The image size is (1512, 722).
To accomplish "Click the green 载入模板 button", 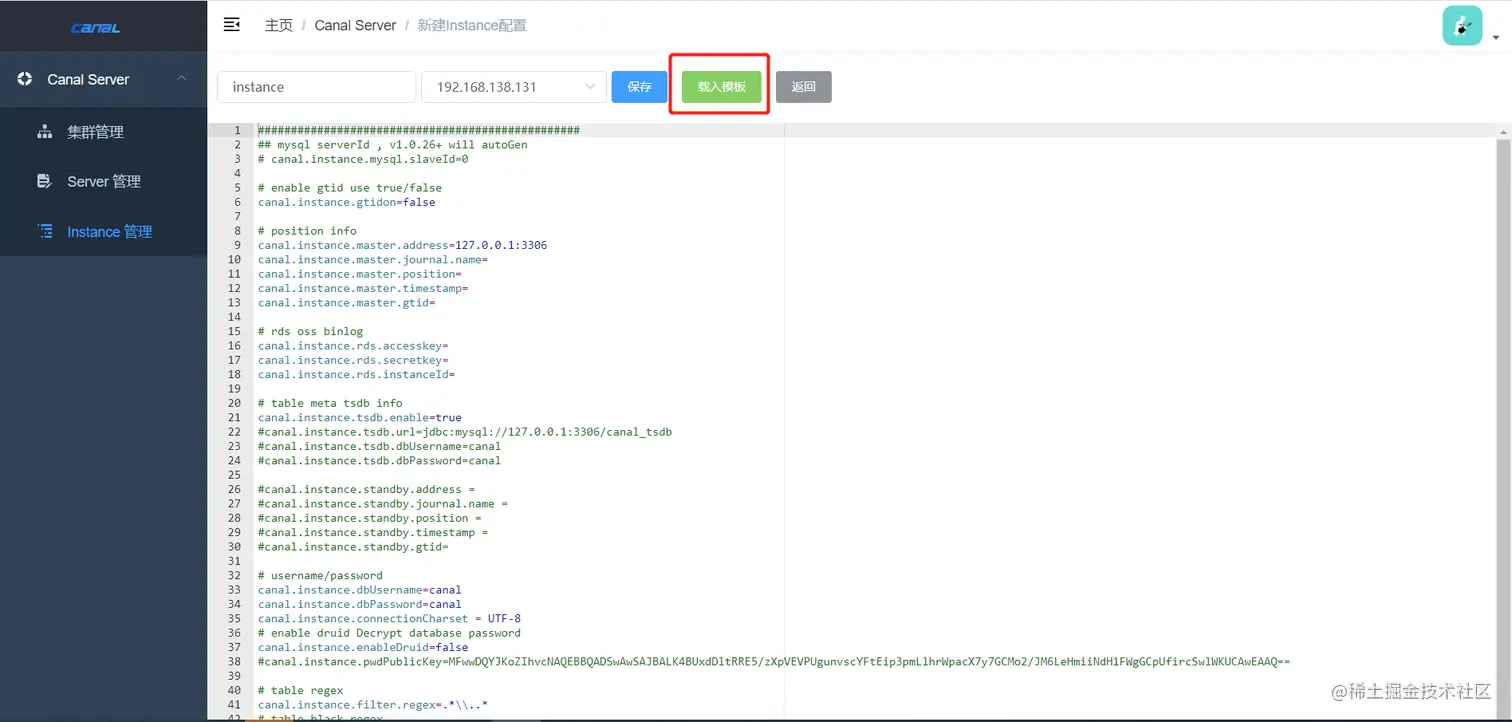I will coord(722,87).
